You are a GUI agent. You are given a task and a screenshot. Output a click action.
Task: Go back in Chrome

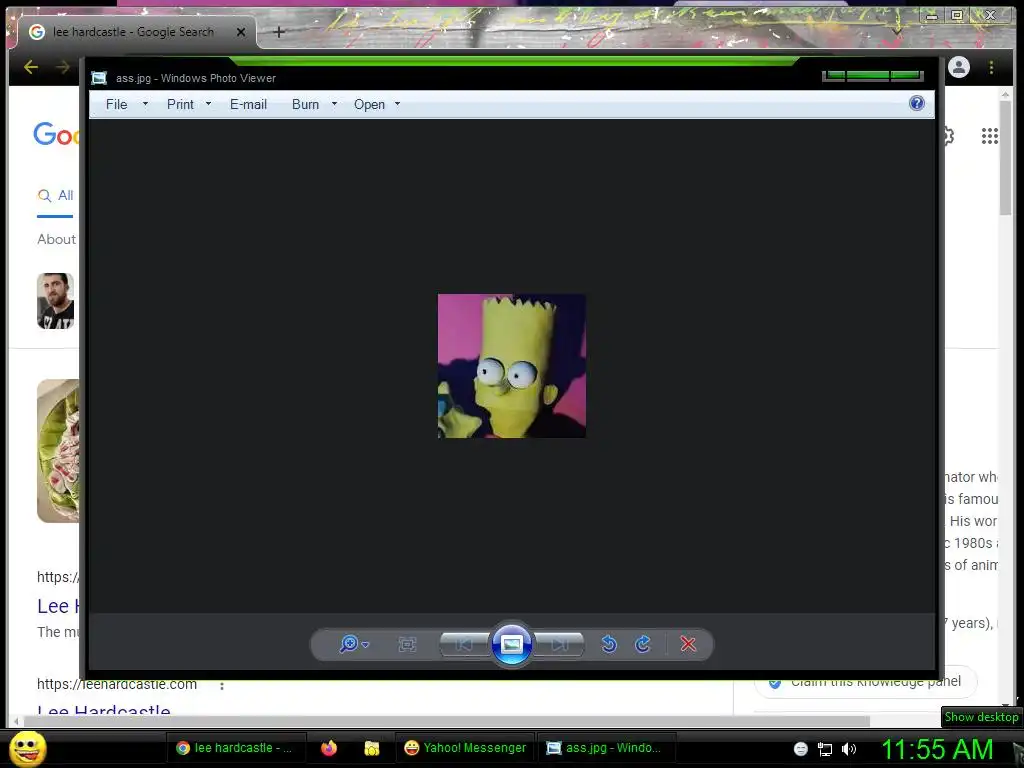click(x=31, y=67)
